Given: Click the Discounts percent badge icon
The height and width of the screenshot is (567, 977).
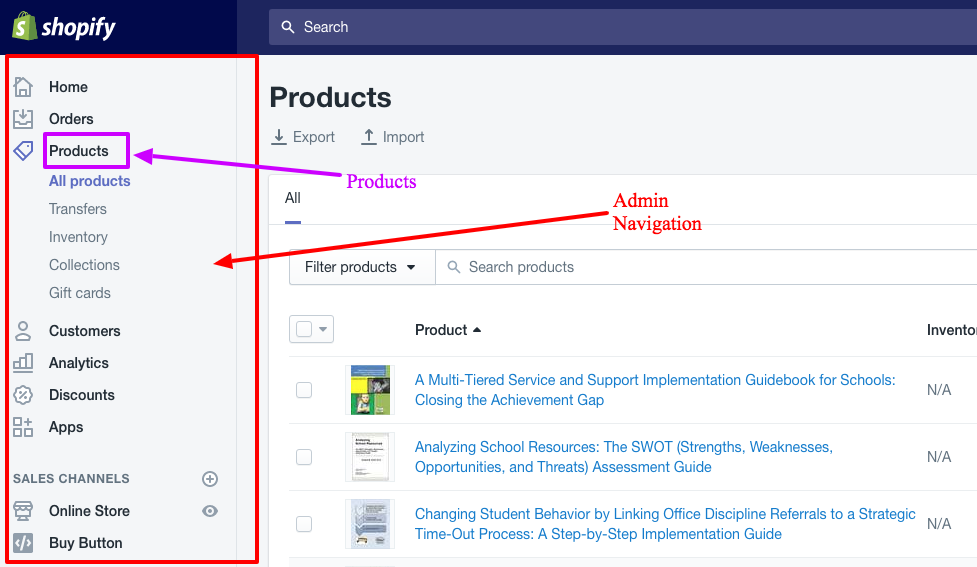Looking at the screenshot, I should (x=23, y=395).
